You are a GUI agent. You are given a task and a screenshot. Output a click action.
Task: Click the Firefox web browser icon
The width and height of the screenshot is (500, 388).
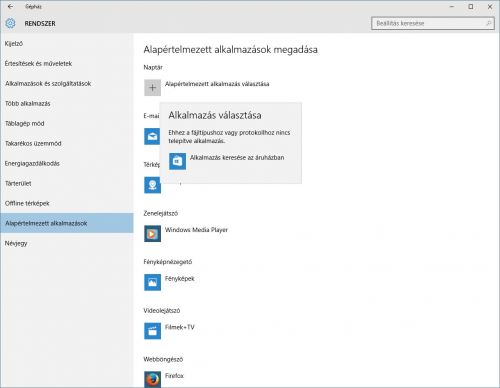pos(152,380)
